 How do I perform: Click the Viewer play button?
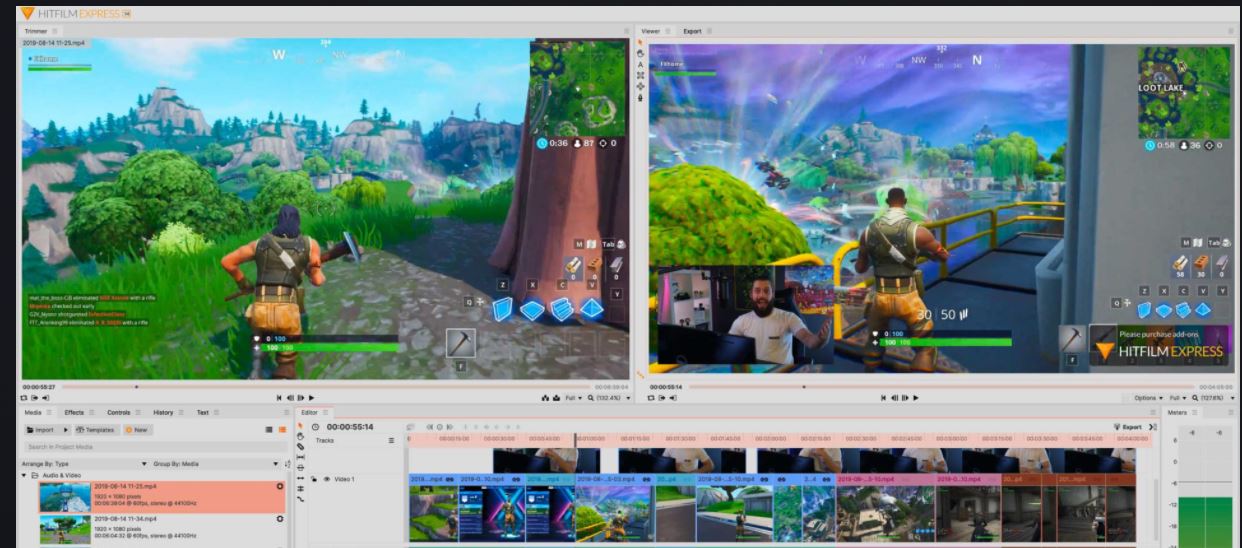914,398
